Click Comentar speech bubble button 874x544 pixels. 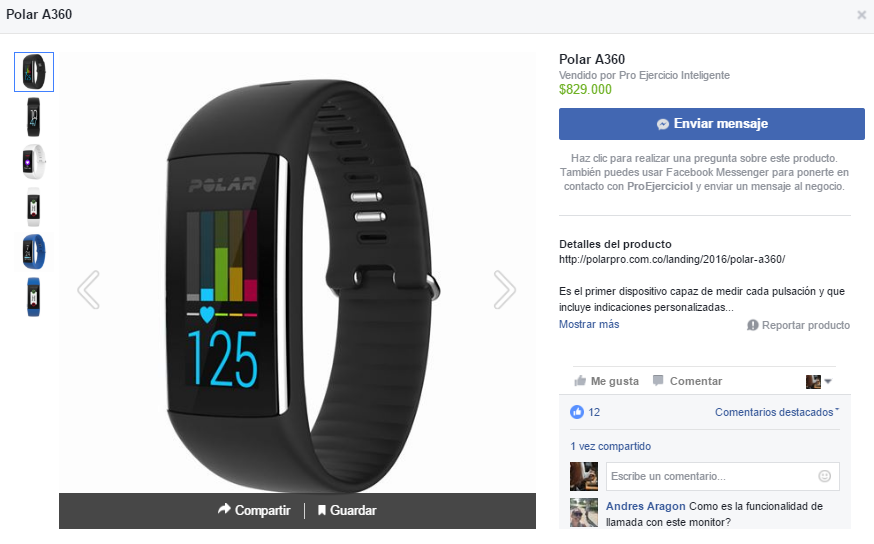[687, 381]
